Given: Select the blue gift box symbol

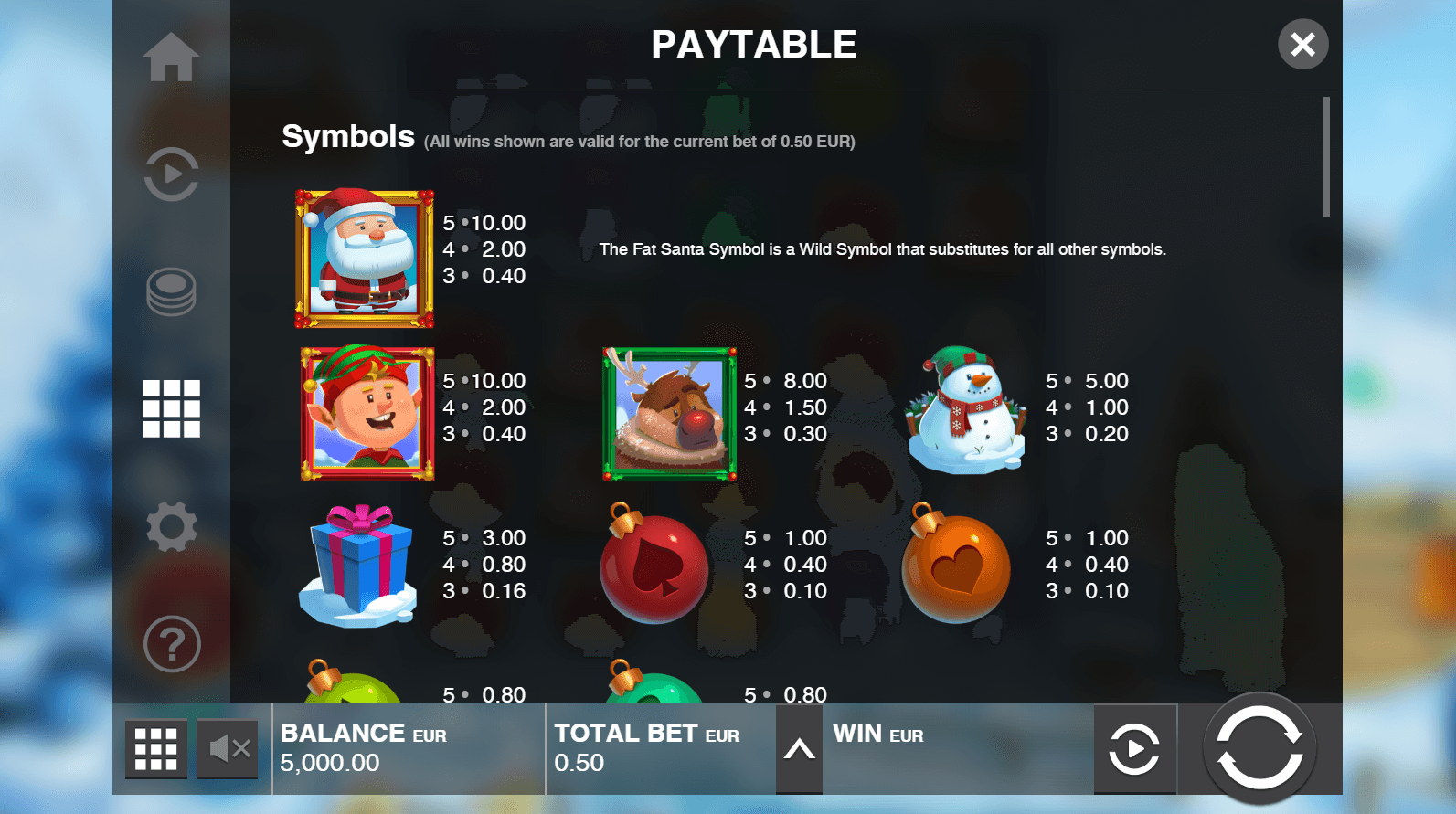Looking at the screenshot, I should 358,566.
